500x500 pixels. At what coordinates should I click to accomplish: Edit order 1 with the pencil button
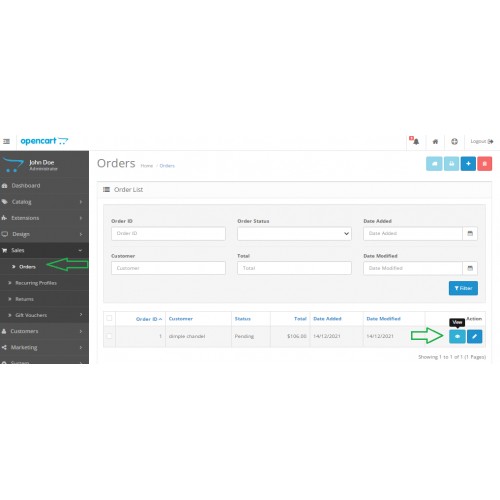point(474,336)
